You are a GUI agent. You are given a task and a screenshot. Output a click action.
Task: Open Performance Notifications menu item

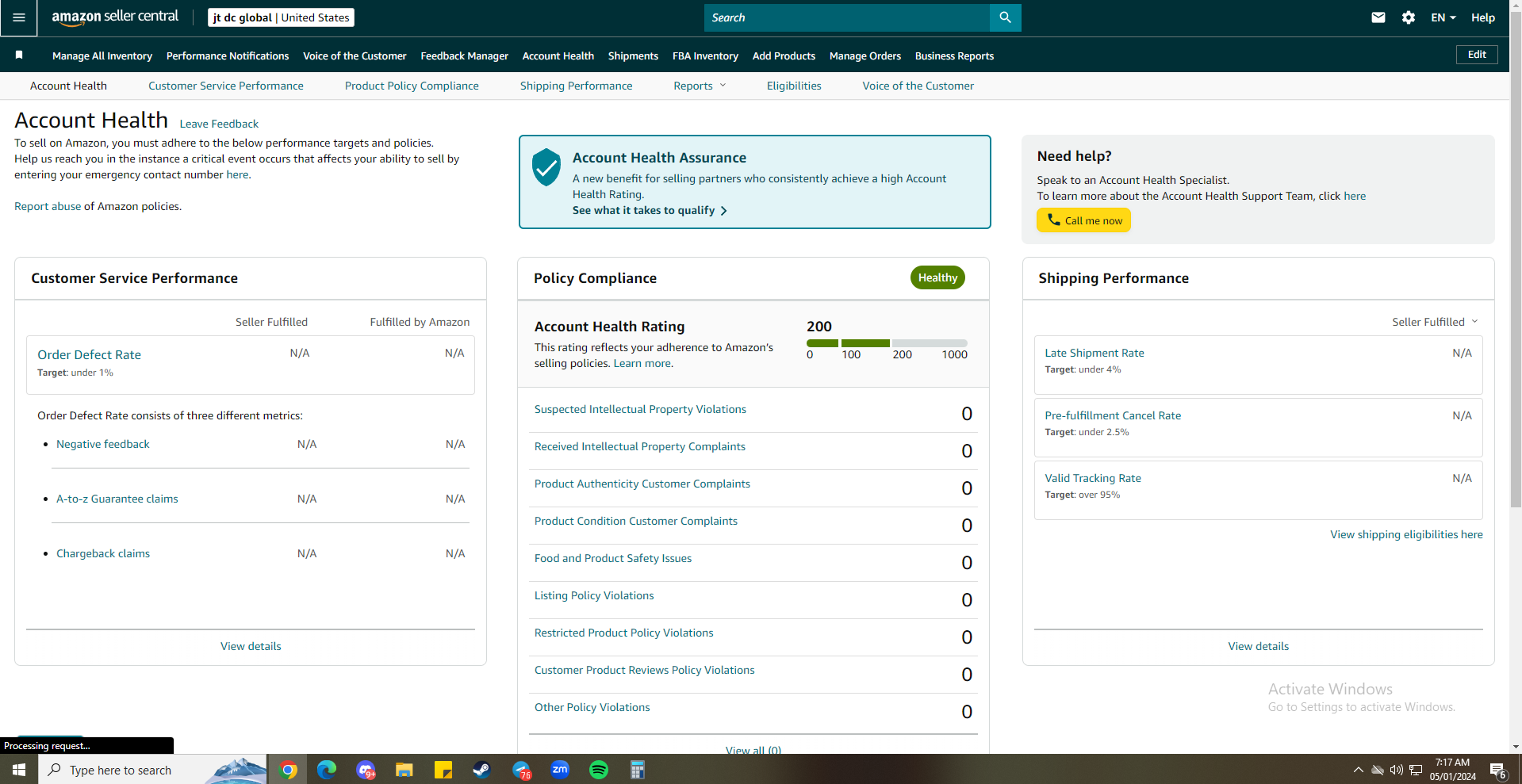228,55
